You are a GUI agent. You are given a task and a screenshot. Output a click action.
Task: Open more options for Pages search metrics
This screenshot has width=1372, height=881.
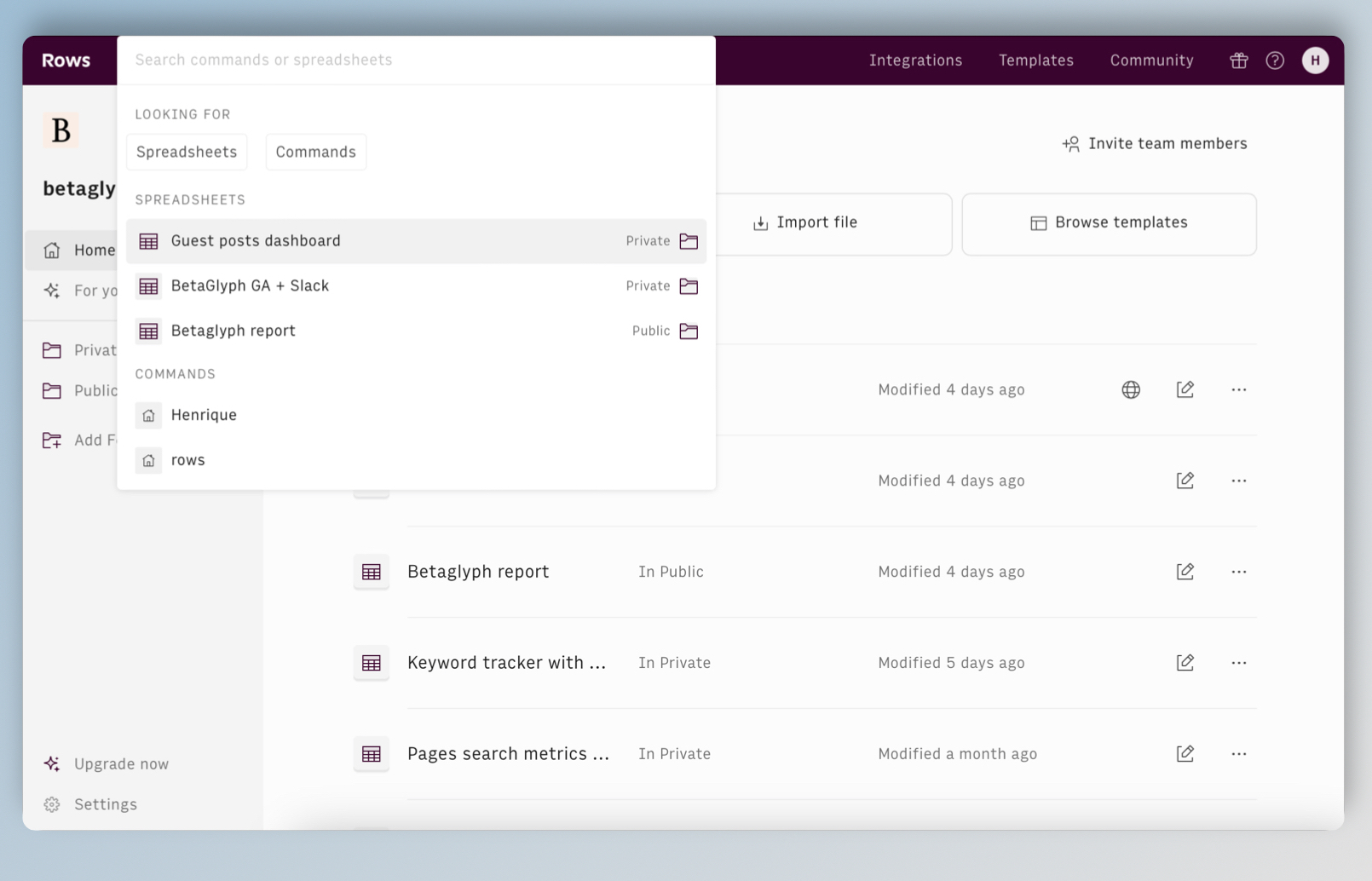[x=1239, y=754]
